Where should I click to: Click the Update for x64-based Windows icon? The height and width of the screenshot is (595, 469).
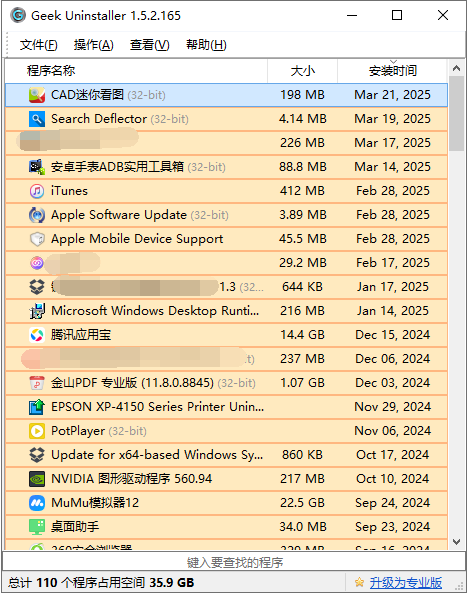point(37,455)
